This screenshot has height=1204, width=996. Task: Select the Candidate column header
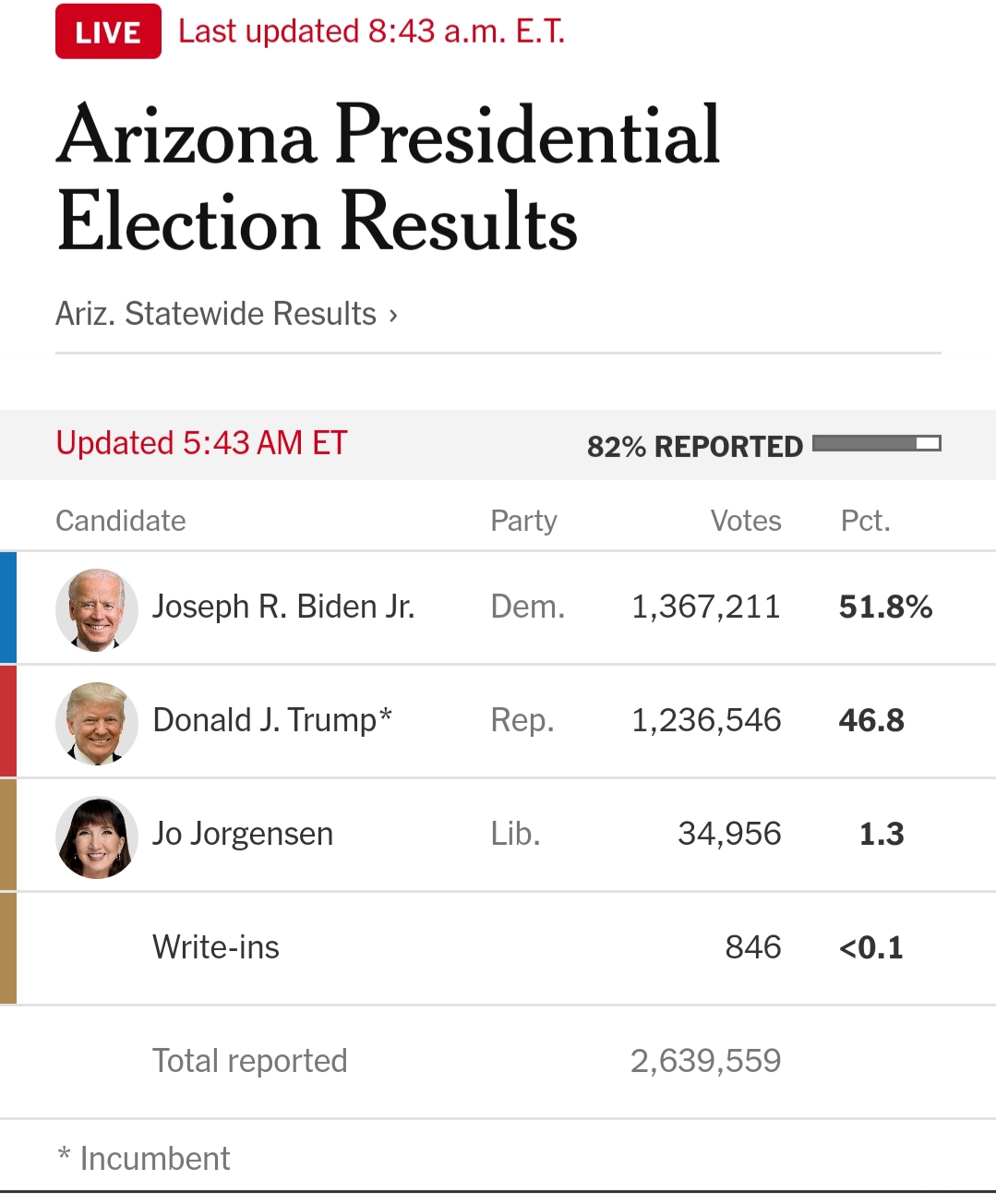click(121, 521)
